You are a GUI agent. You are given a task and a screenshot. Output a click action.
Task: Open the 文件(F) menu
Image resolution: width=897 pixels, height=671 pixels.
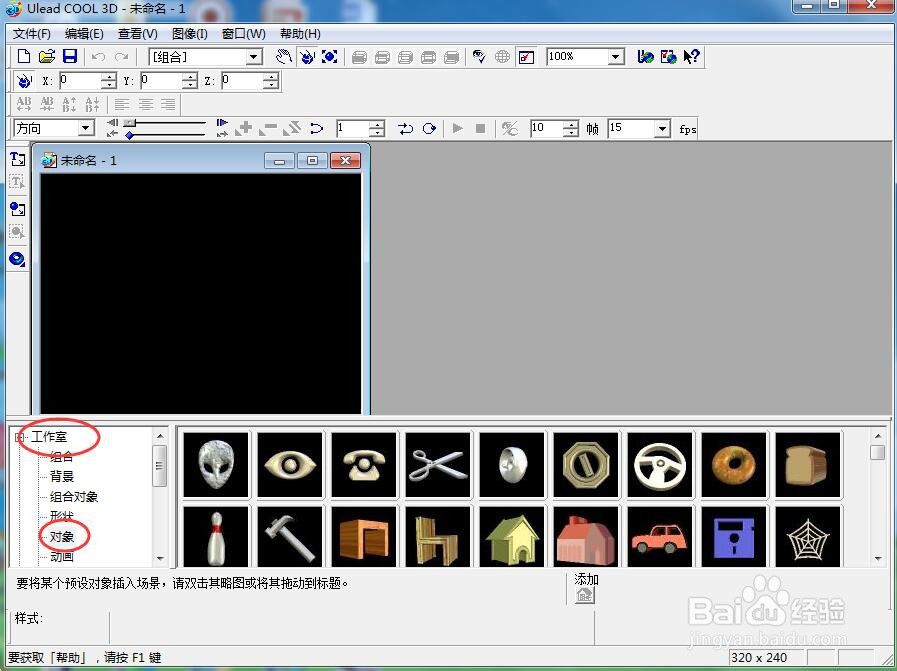[x=31, y=34]
